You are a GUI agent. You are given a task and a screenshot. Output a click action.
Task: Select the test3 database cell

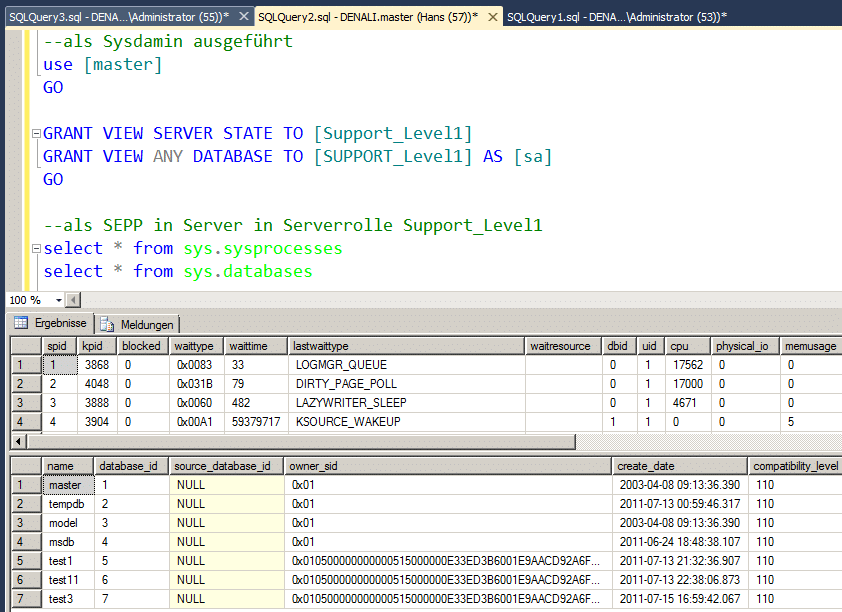pyautogui.click(x=69, y=599)
